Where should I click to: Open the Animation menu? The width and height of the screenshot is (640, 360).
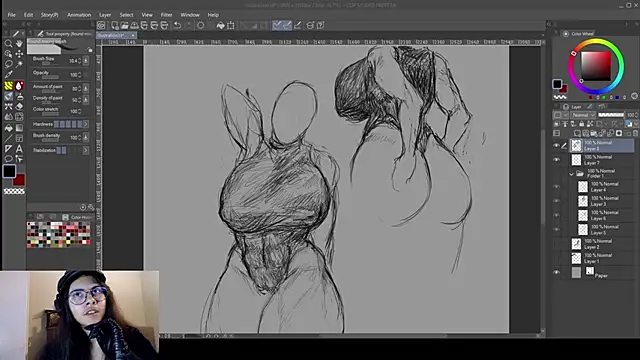(x=79, y=15)
